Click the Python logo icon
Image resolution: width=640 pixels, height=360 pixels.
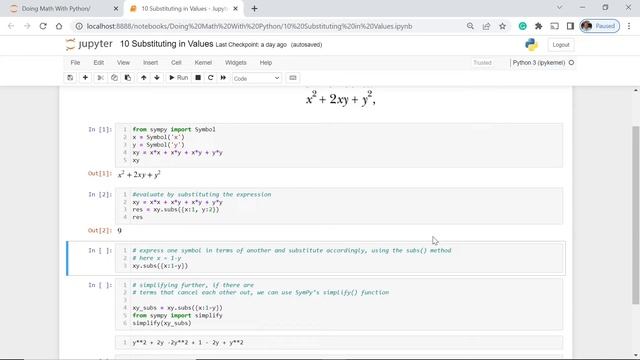pyautogui.click(x=531, y=44)
